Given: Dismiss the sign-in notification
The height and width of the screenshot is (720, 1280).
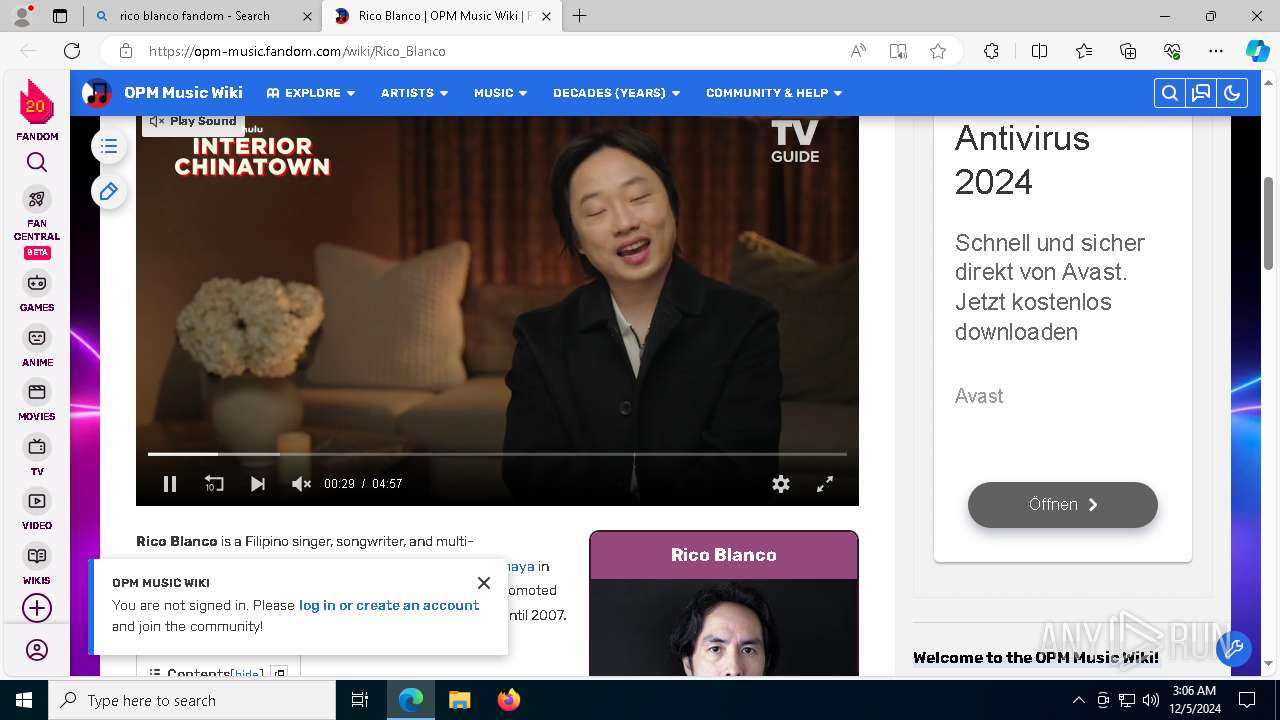Looking at the screenshot, I should 484,583.
